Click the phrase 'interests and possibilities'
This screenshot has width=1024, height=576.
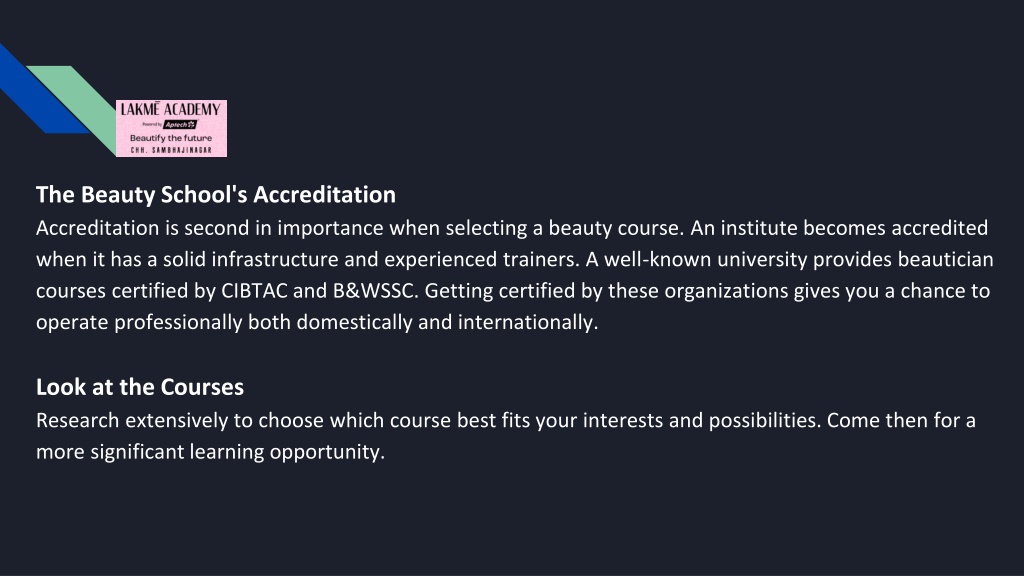pos(699,420)
